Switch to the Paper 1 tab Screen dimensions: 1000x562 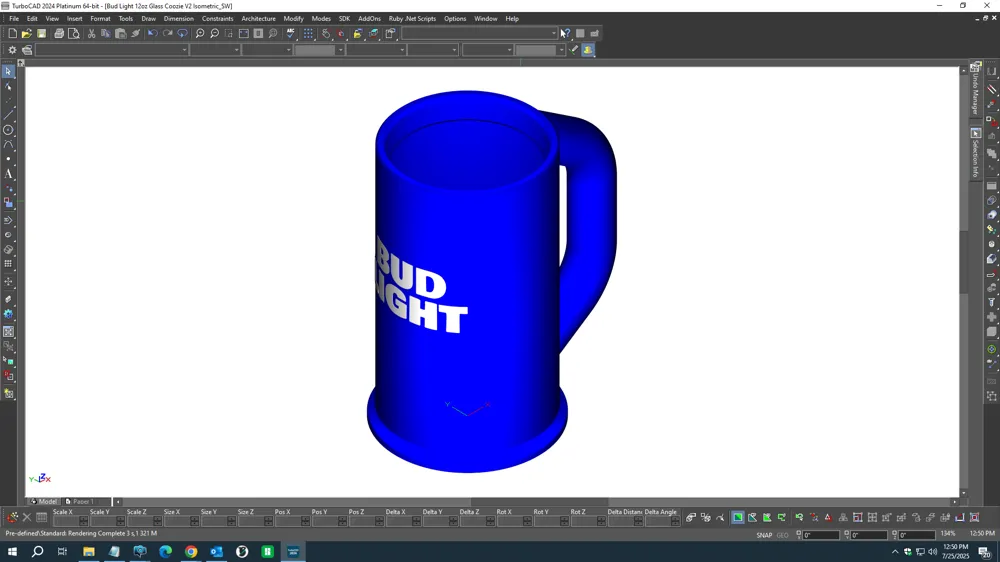coord(83,501)
